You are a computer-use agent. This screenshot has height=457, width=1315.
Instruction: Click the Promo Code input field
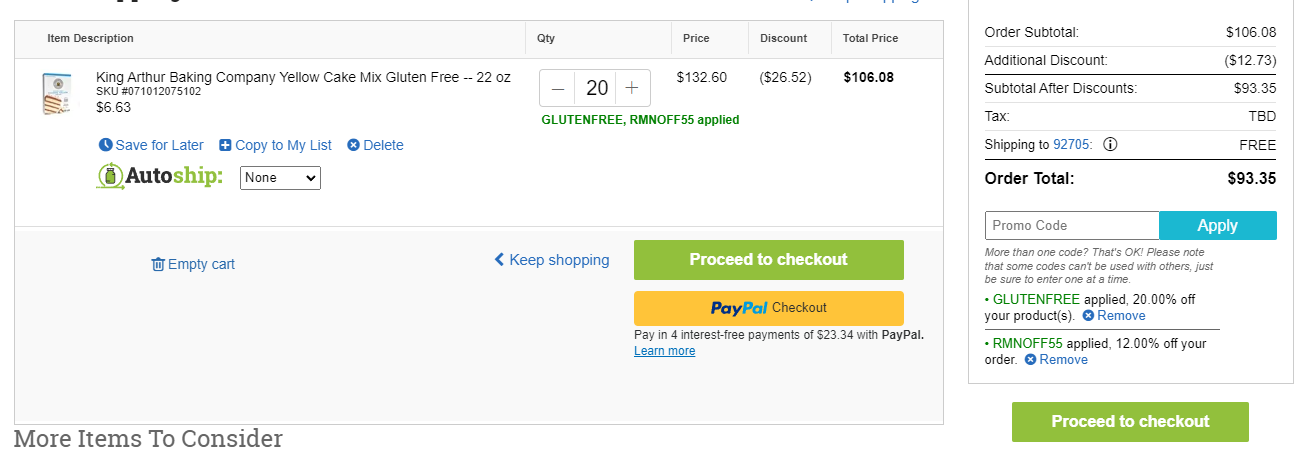click(x=1072, y=225)
